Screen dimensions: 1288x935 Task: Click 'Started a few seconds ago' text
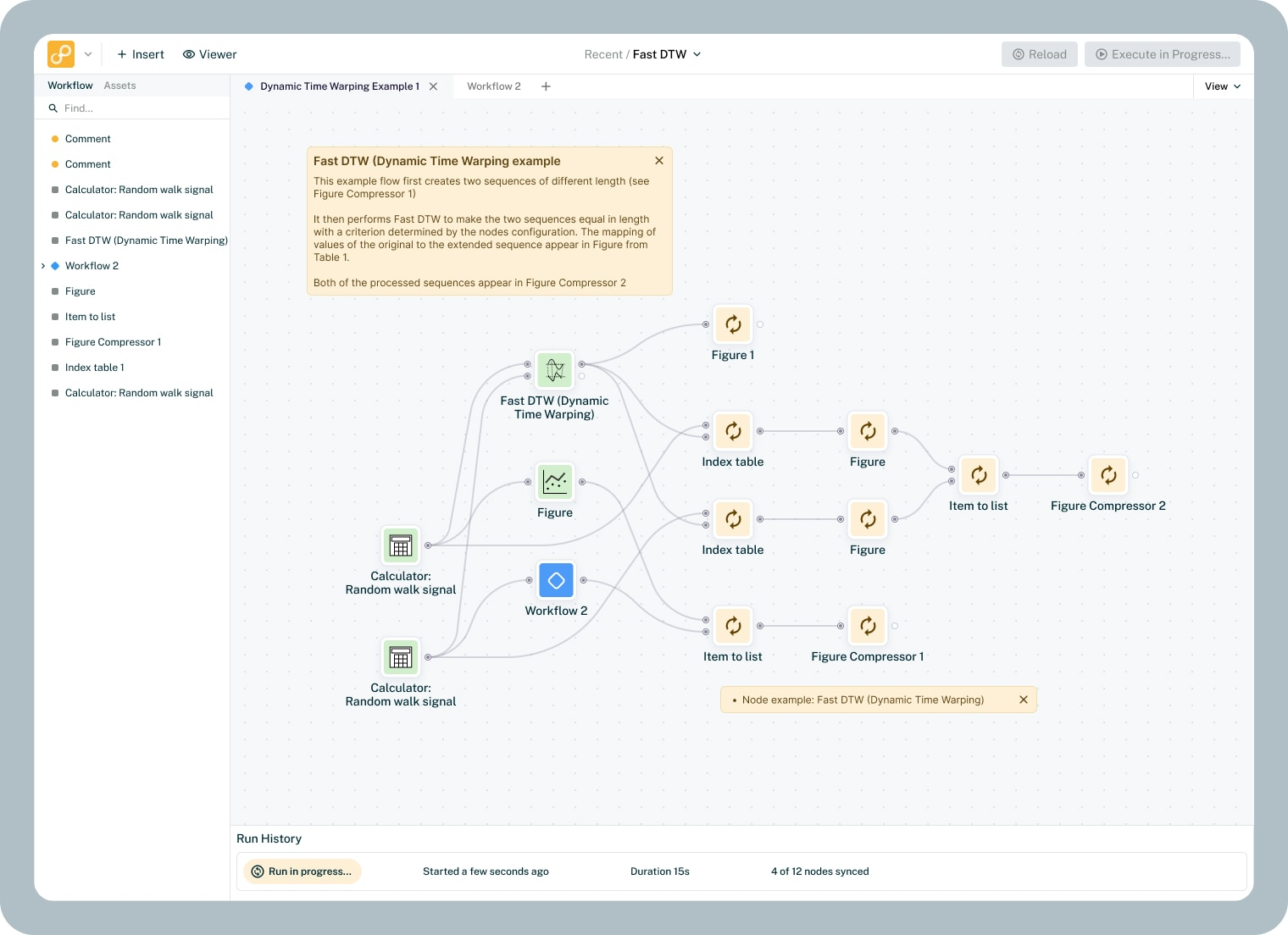click(x=486, y=871)
